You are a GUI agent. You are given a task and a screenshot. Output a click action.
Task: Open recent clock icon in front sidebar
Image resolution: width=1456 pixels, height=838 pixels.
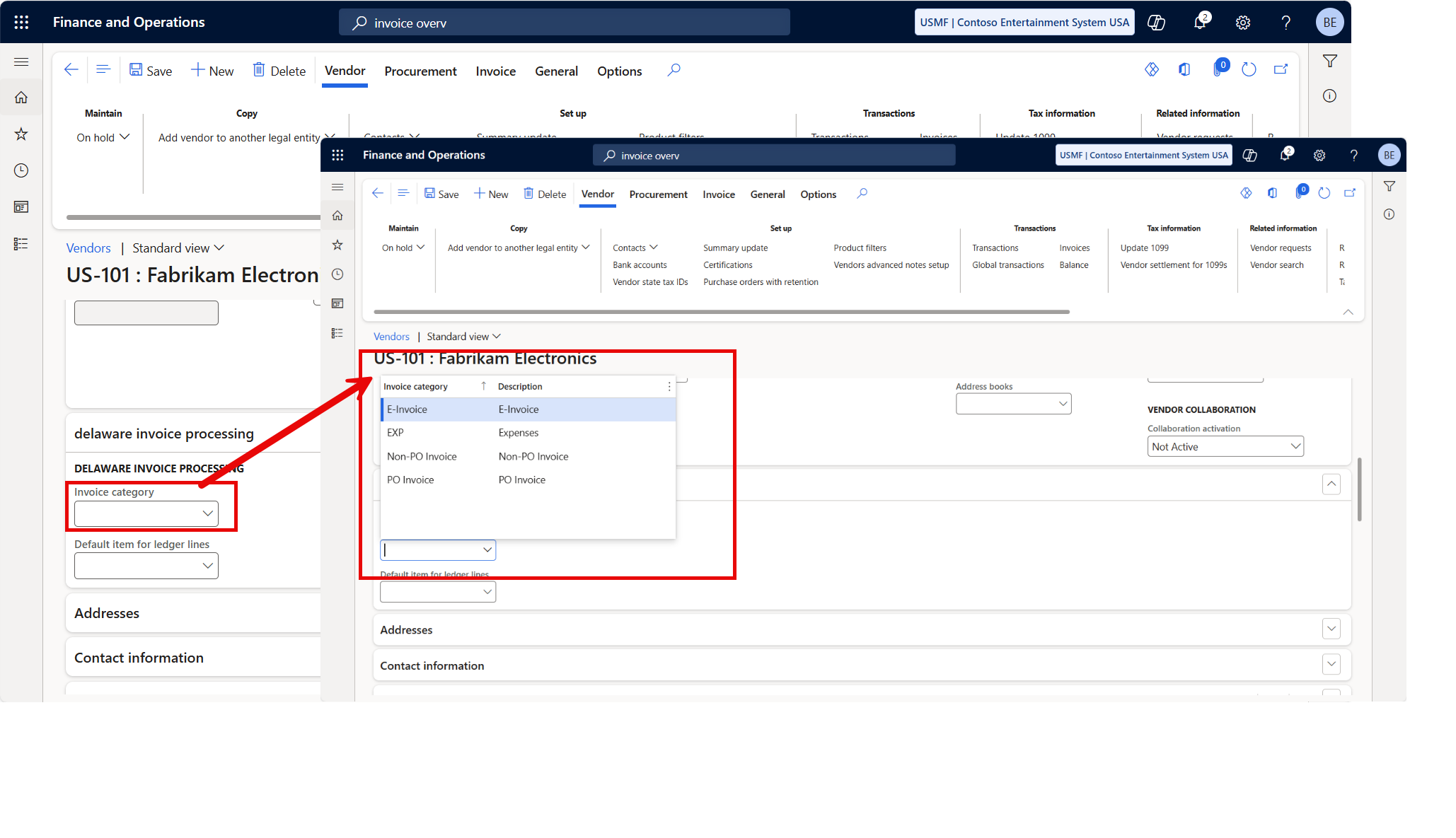337,274
